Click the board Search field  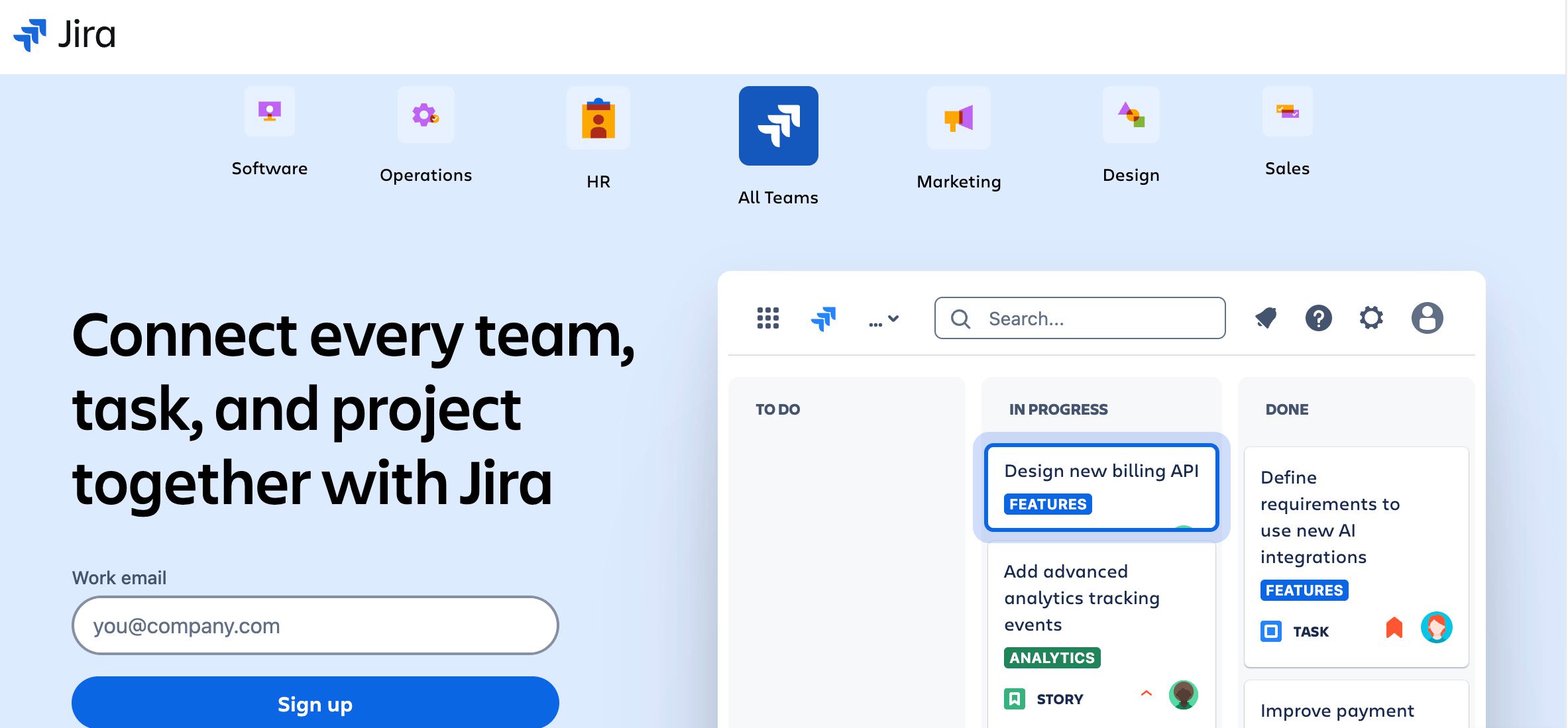1080,318
